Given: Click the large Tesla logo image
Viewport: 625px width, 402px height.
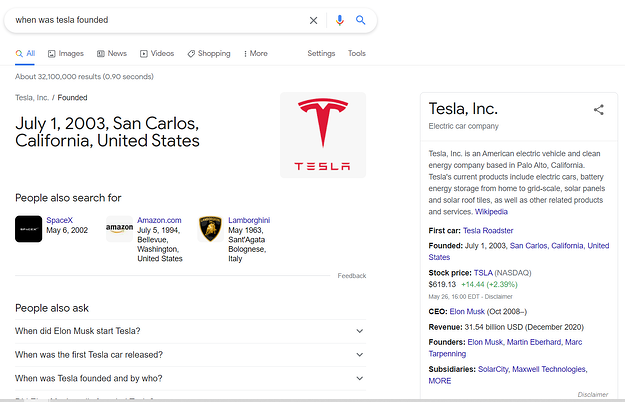Looking at the screenshot, I should click(x=323, y=135).
